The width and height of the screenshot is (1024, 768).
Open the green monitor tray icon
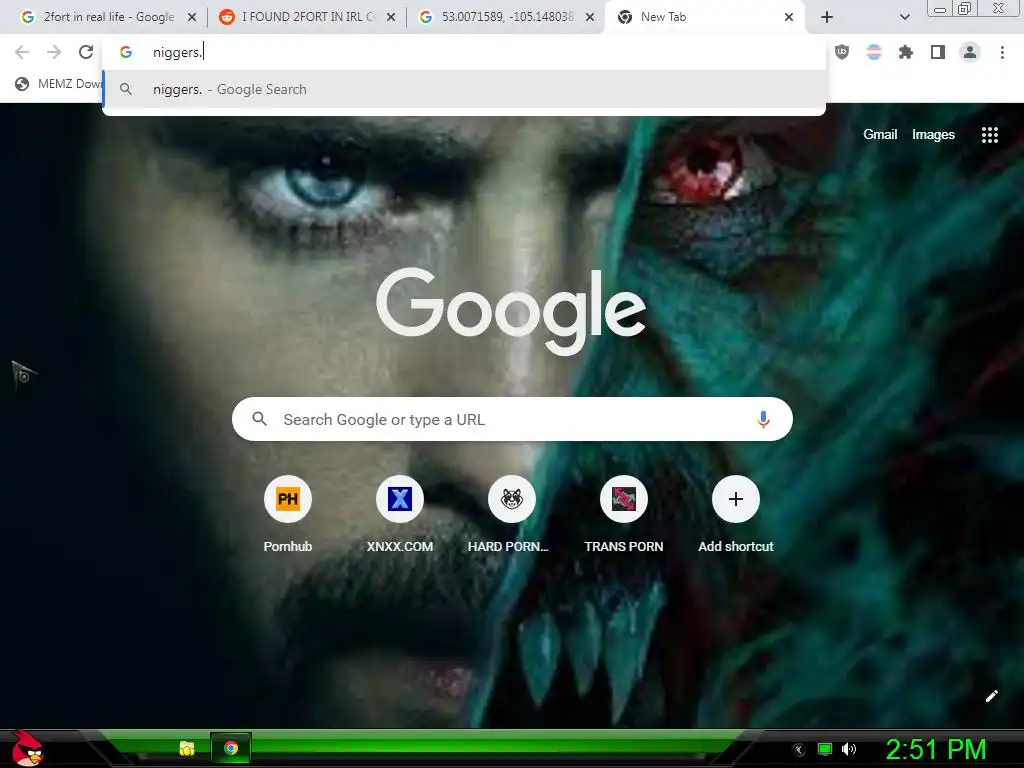point(825,749)
